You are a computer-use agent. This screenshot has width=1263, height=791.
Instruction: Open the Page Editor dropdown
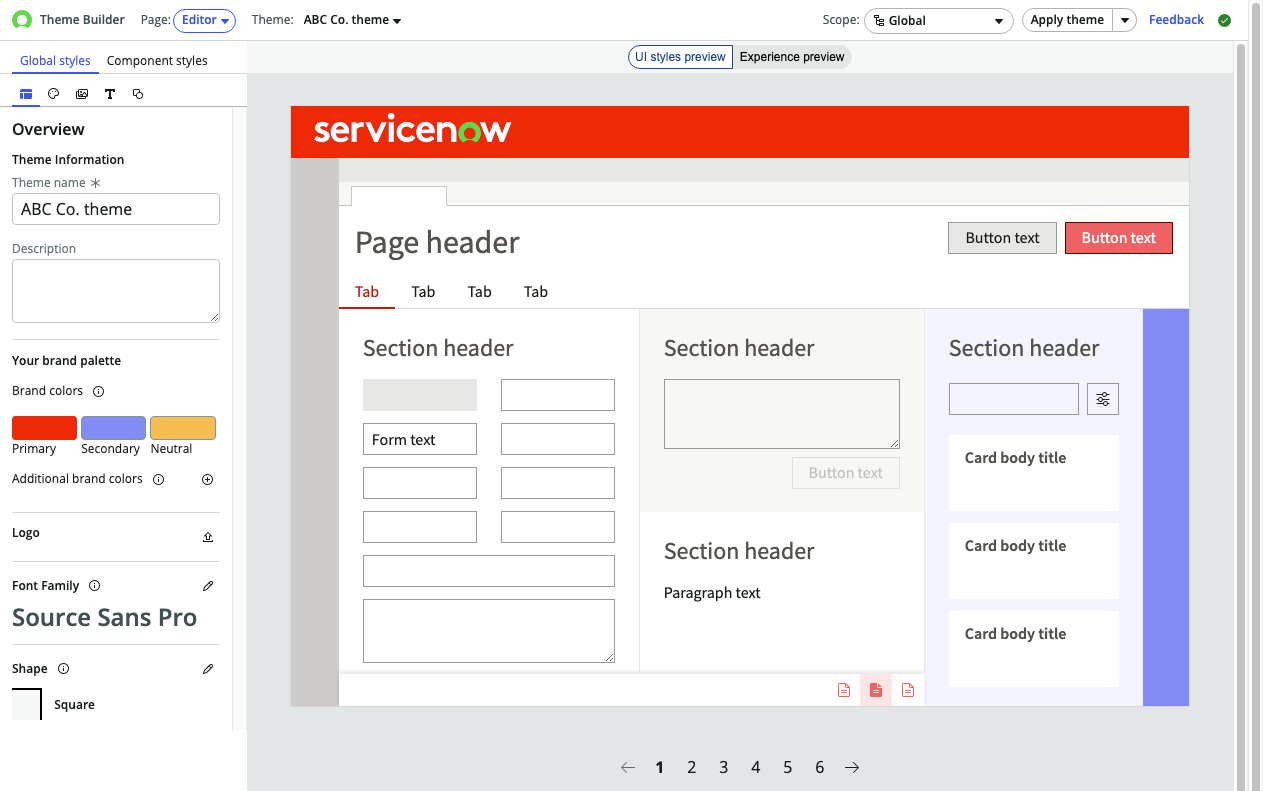[x=205, y=20]
